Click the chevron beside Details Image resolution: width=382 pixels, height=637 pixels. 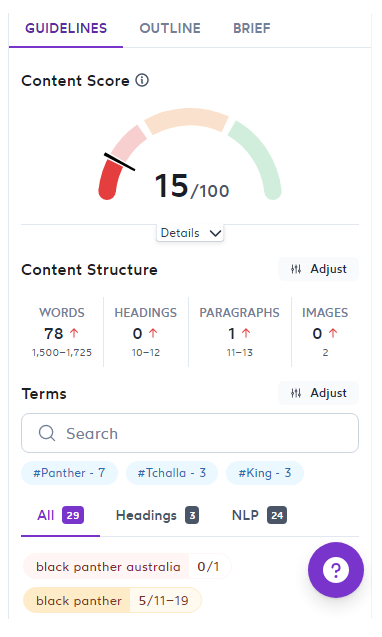(215, 233)
